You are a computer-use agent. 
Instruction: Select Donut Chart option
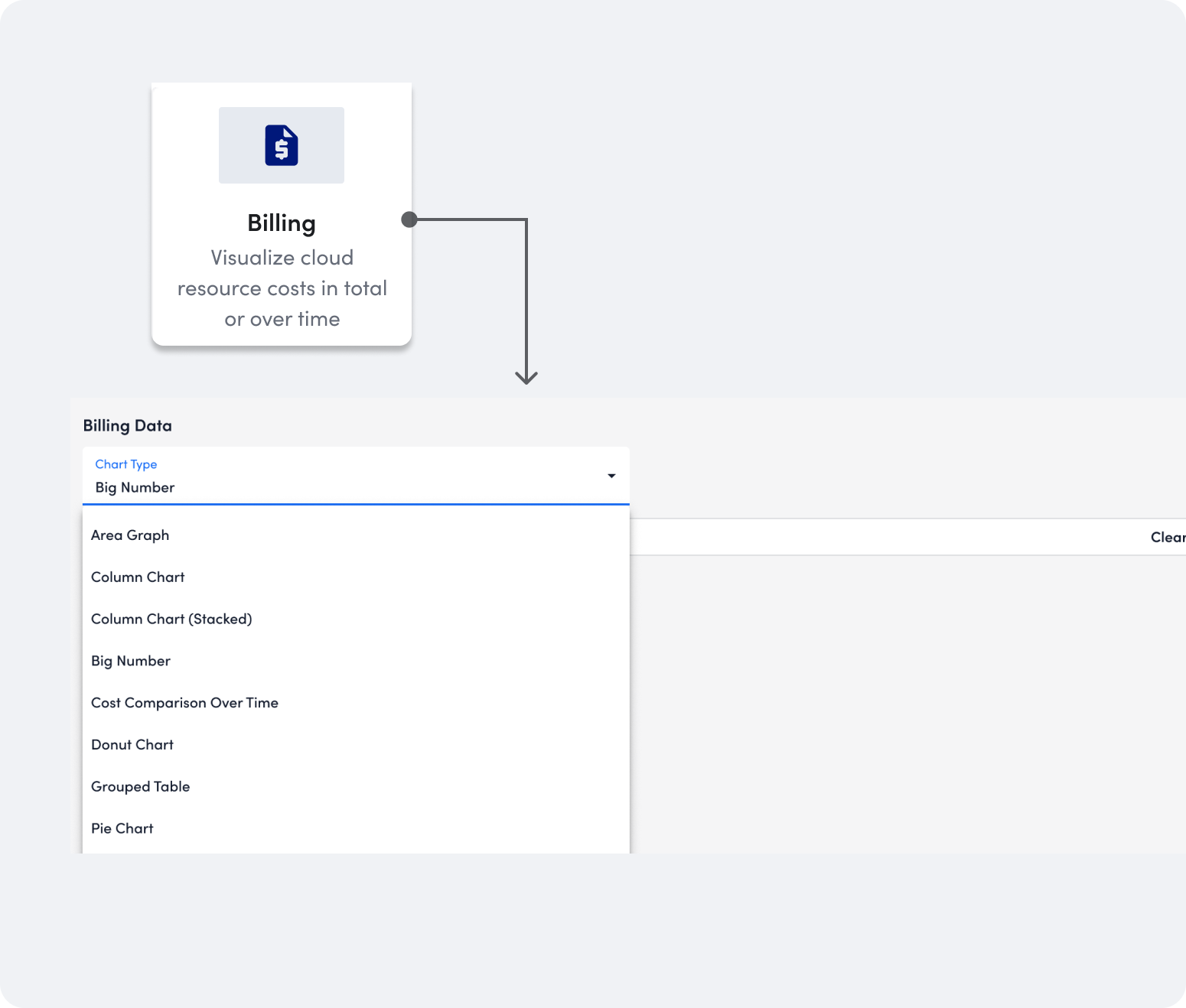point(356,745)
